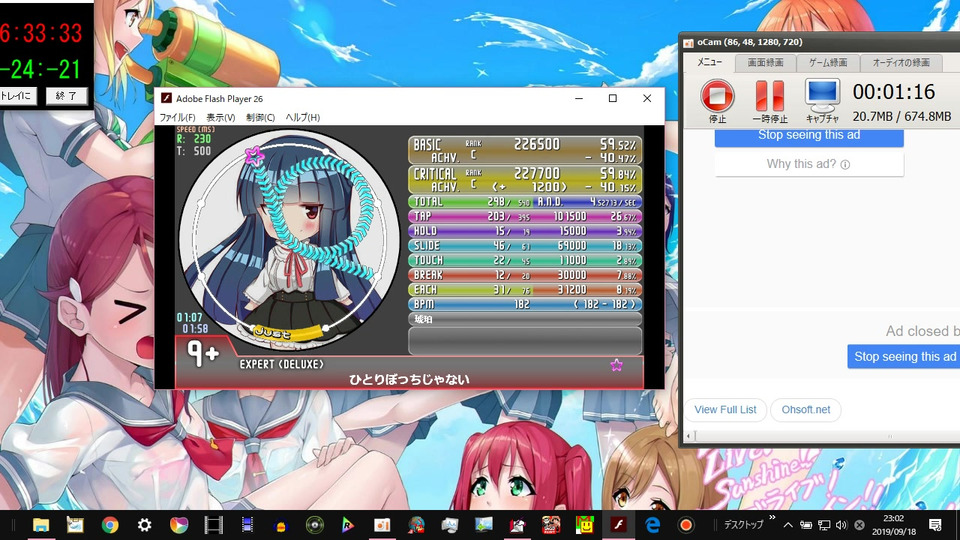Click the pink star on the song title bar
Screen dimensions: 960x540
[617, 366]
